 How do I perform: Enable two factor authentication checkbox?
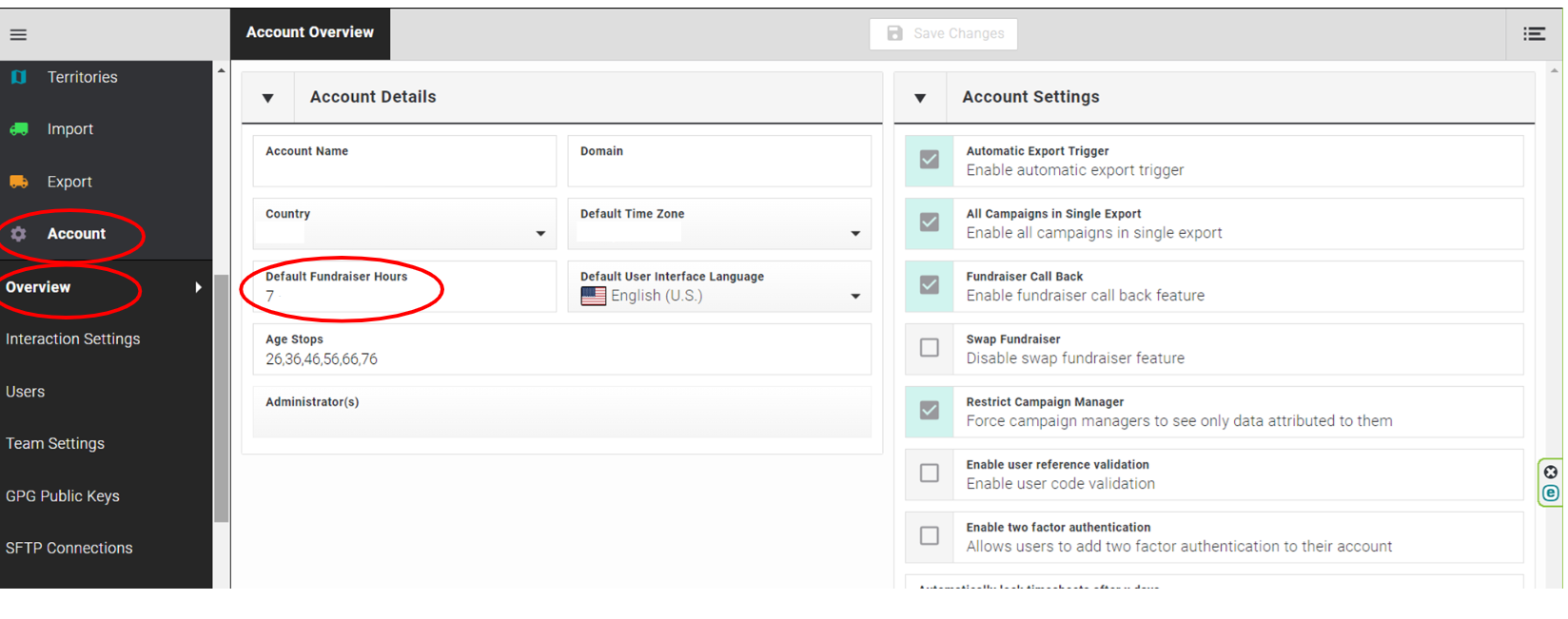930,536
